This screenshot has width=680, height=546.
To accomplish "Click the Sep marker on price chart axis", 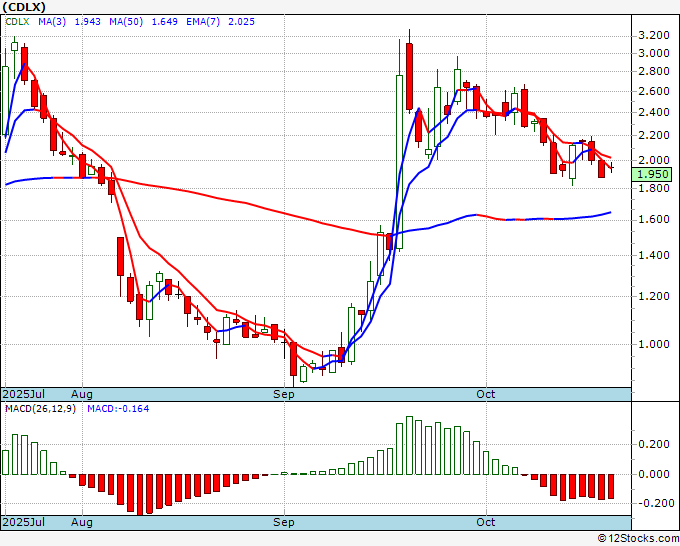I will 285,394.
